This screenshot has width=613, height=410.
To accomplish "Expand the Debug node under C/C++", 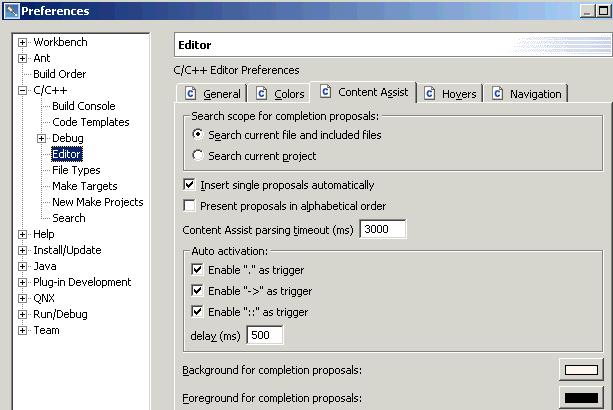I will [41, 138].
